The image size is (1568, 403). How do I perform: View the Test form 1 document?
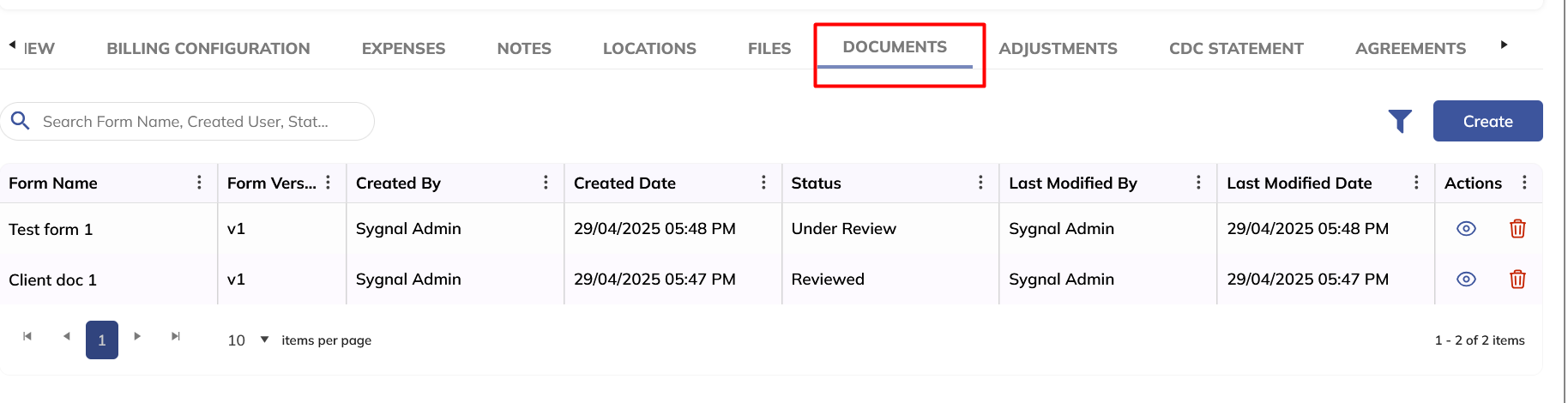click(1466, 229)
